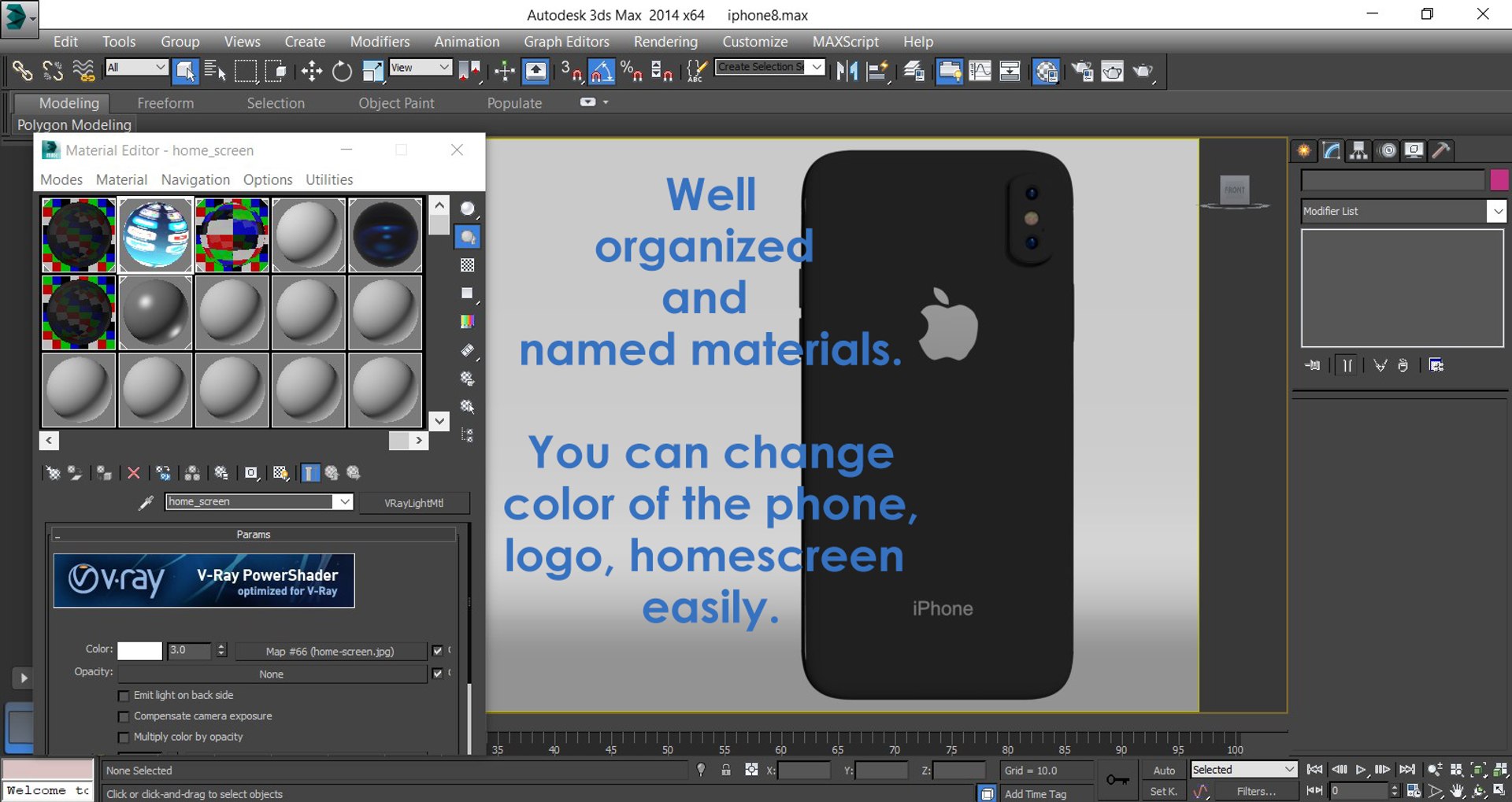Open the Utilities hammer panel tab
1512x802 pixels.
pos(1441,150)
